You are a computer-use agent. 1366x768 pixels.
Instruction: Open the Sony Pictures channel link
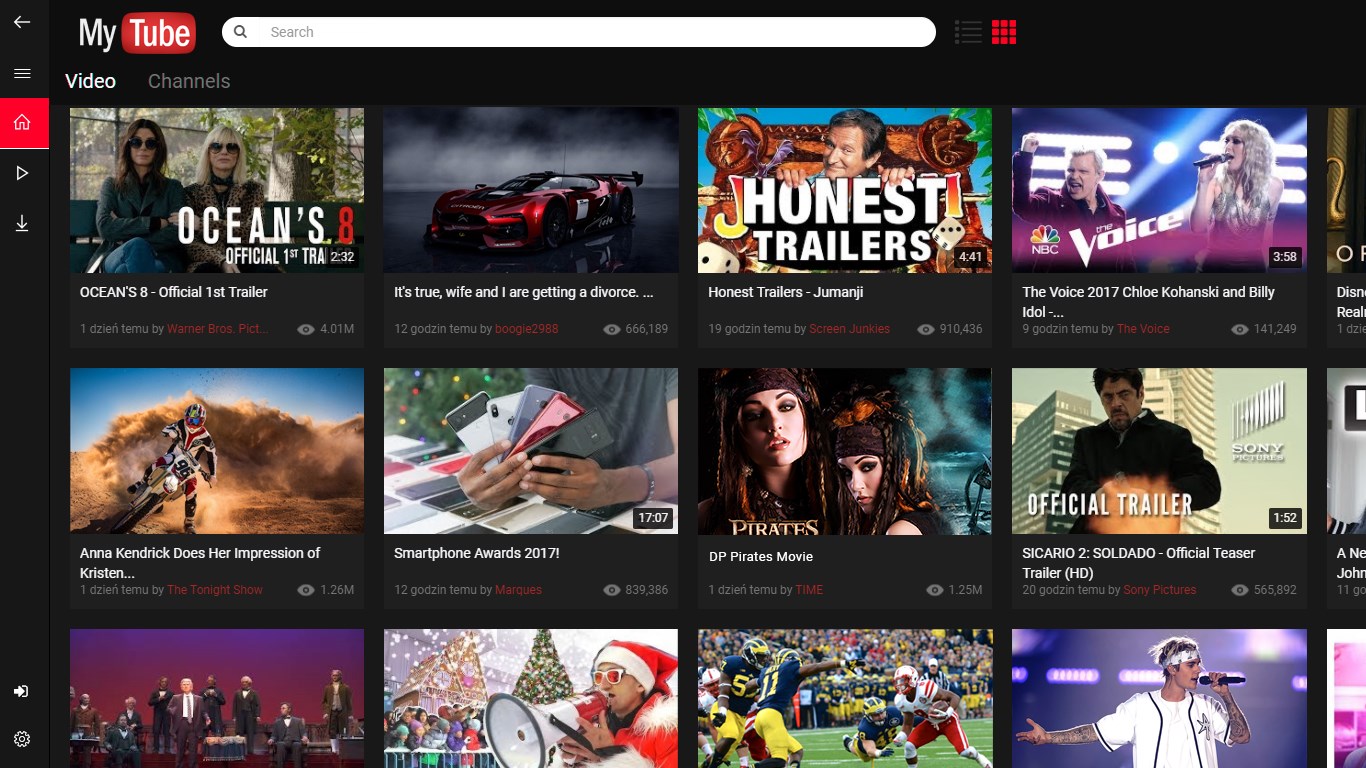tap(1159, 590)
